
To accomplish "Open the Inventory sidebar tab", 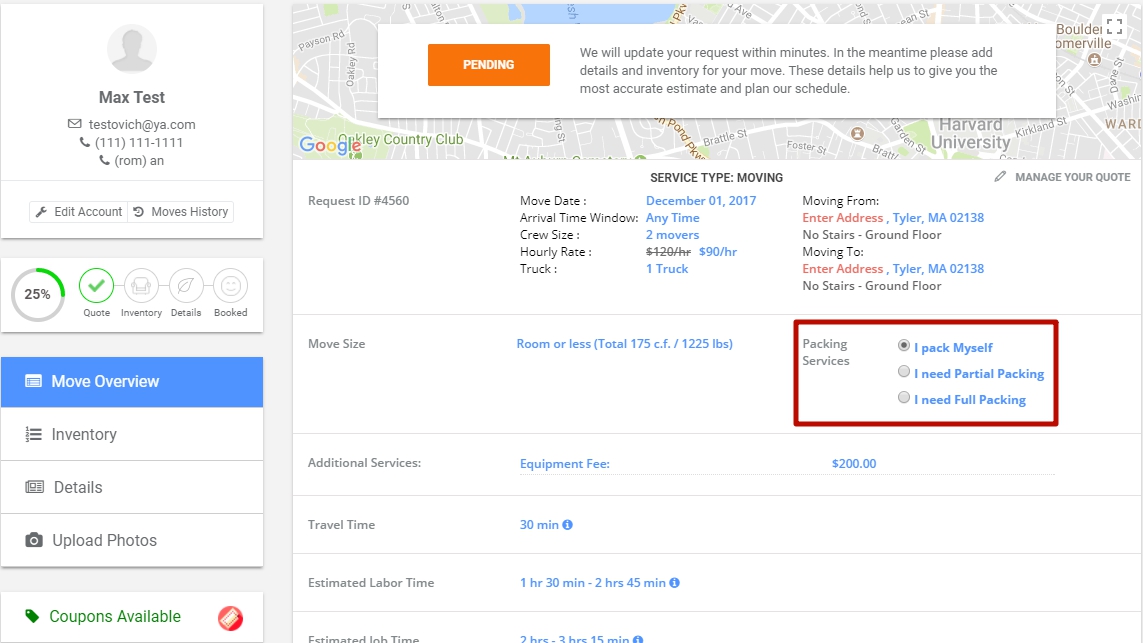I will (132, 434).
